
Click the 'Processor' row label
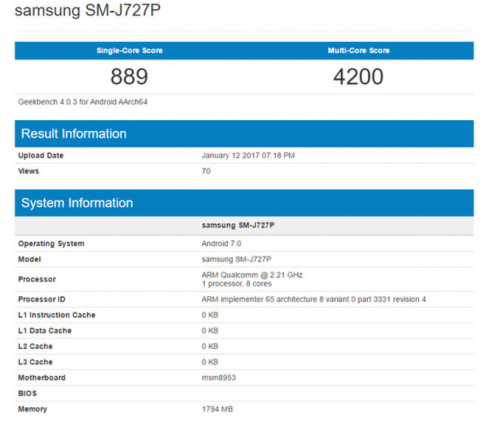point(37,279)
